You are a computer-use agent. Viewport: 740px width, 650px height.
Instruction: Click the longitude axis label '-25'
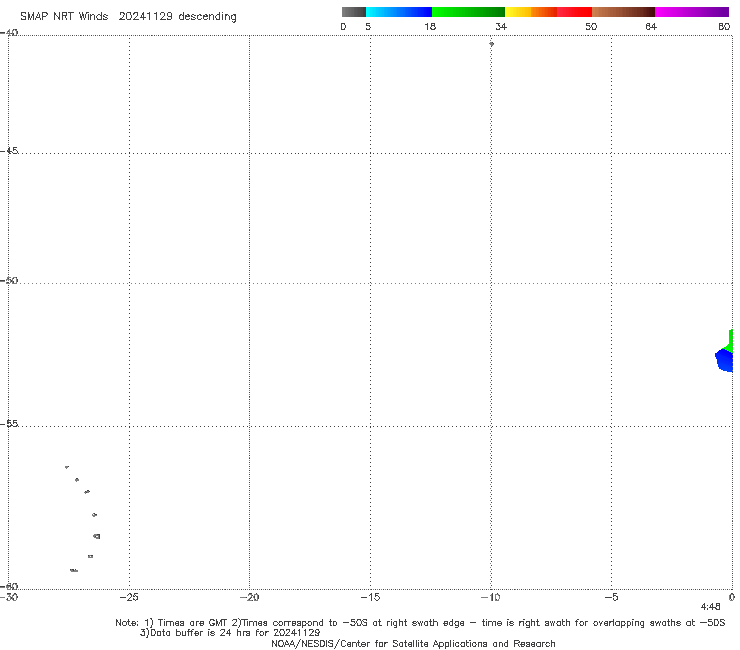(129, 597)
